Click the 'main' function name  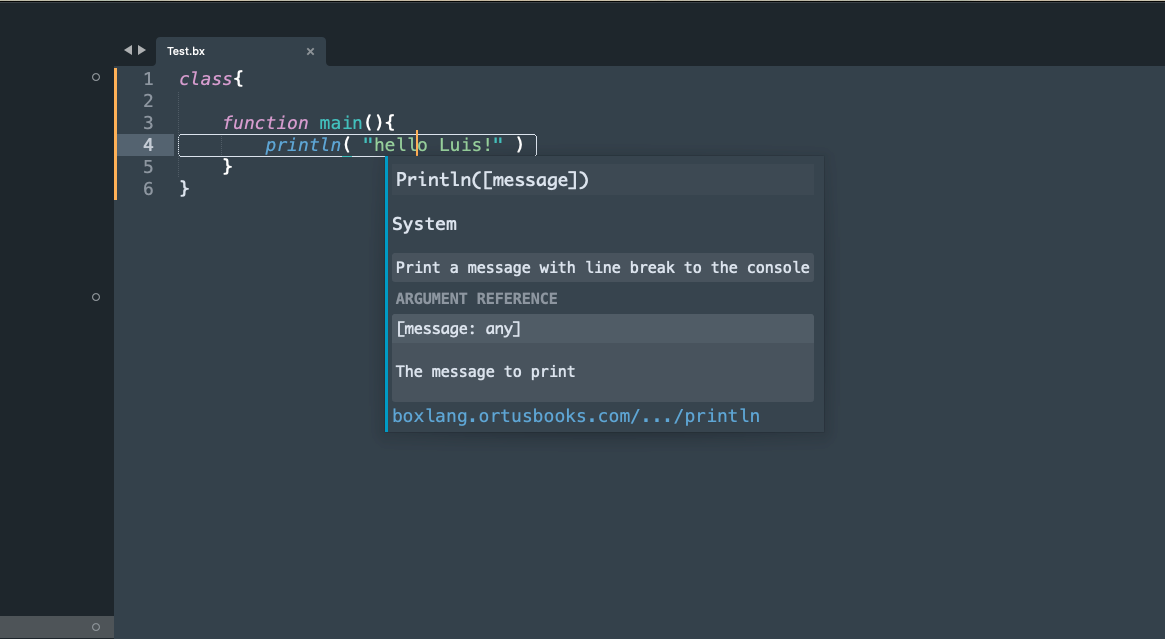pyautogui.click(x=340, y=123)
